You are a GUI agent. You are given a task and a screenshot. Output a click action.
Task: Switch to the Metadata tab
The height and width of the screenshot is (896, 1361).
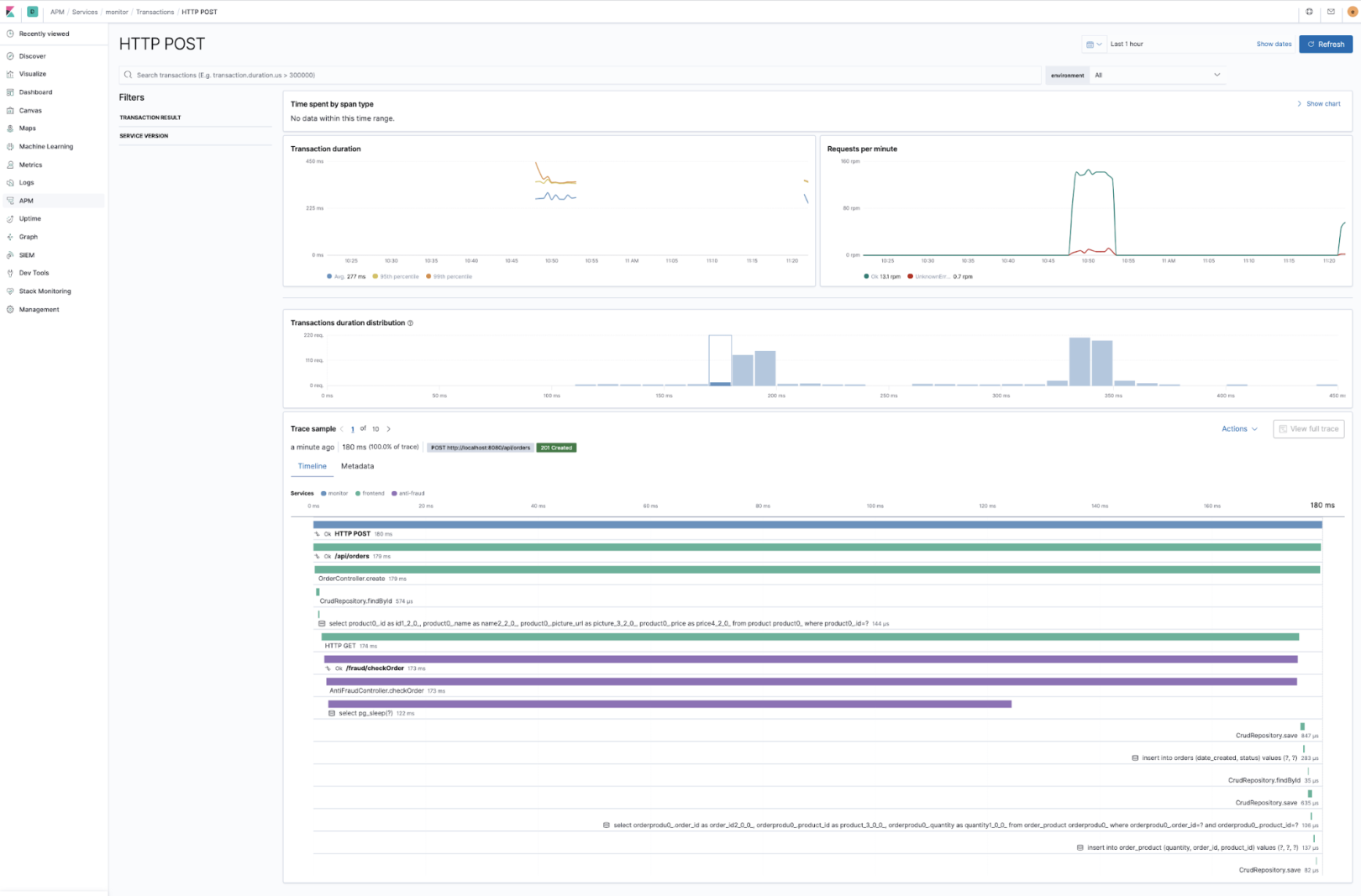click(358, 466)
